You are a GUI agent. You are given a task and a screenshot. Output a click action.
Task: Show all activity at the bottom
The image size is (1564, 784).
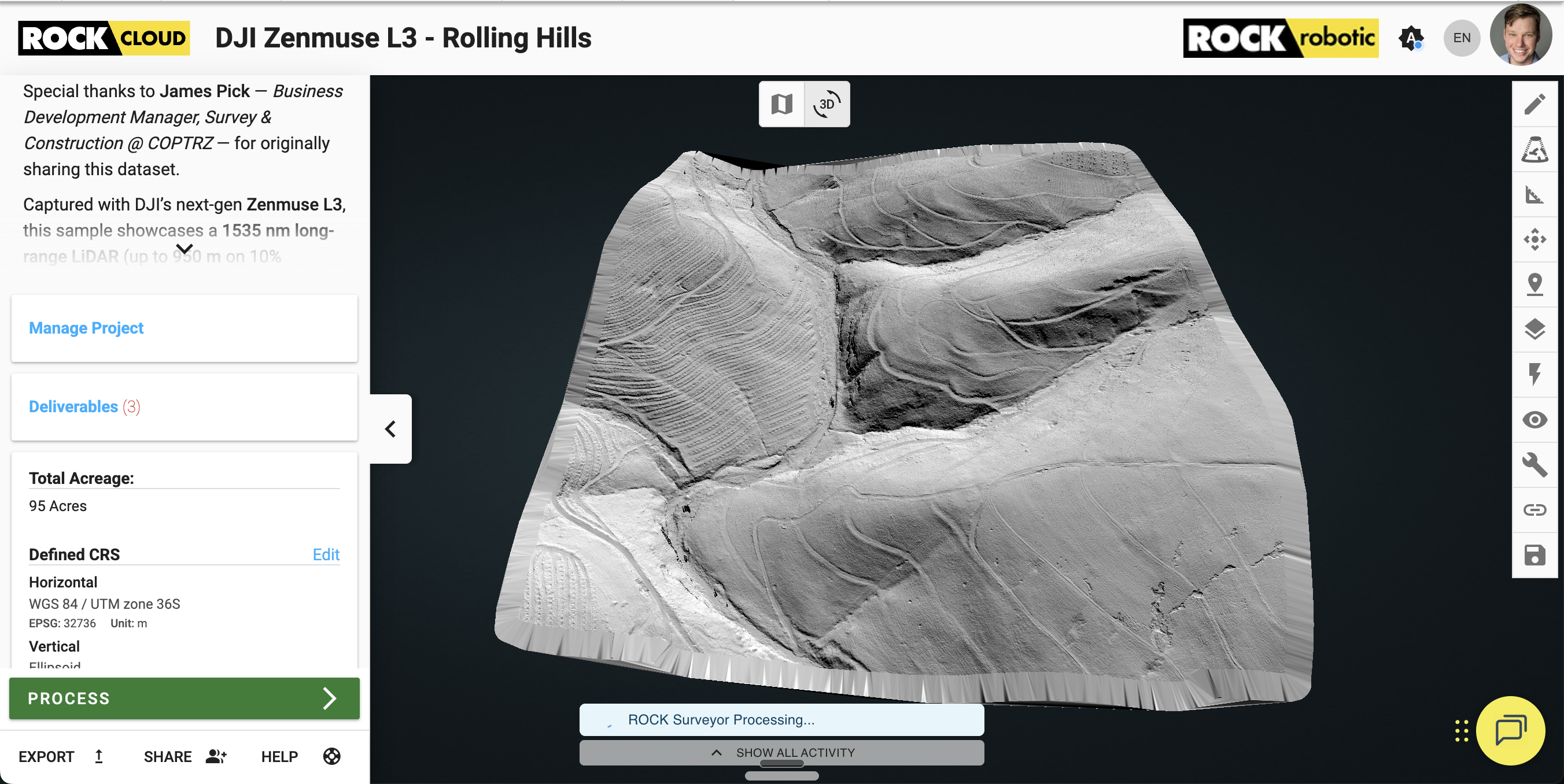point(782,752)
